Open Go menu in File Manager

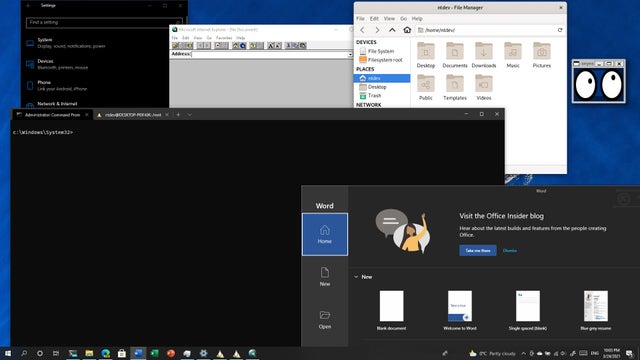(403, 19)
